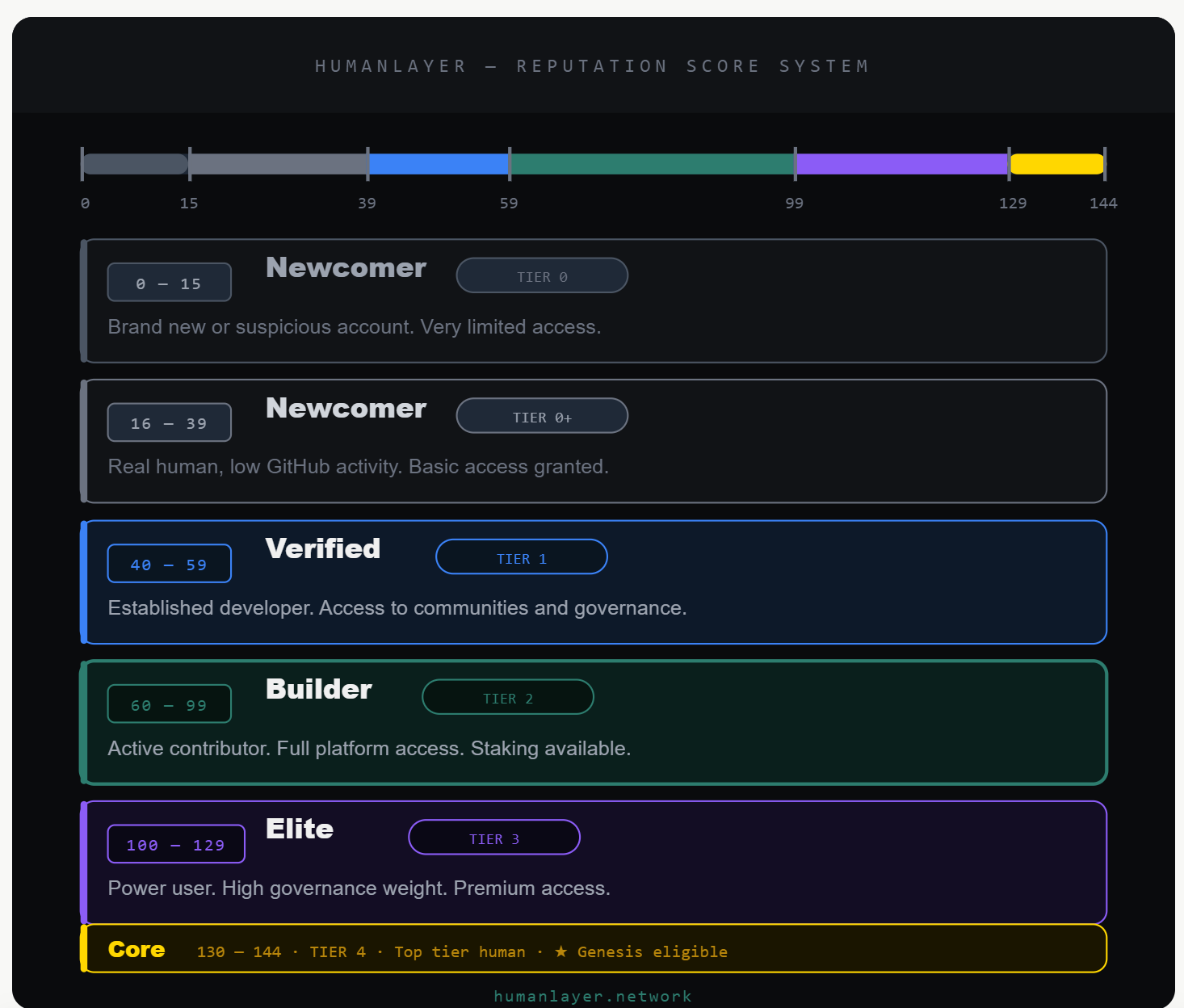1184x1008 pixels.
Task: Open the humanlayer.network footer link
Action: tap(593, 997)
